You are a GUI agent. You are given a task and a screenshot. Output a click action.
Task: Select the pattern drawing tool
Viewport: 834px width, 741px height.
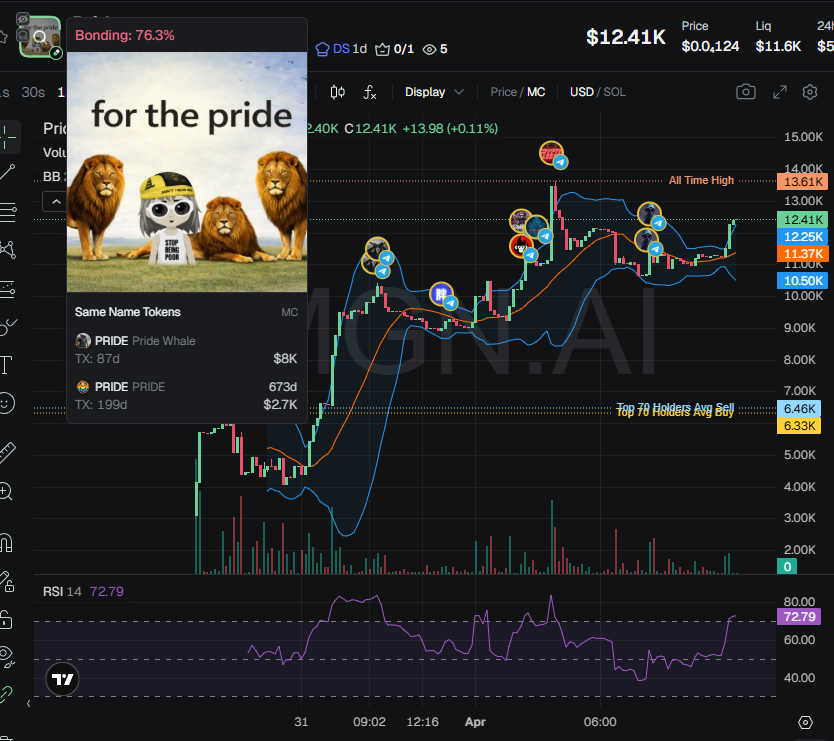click(x=7, y=249)
